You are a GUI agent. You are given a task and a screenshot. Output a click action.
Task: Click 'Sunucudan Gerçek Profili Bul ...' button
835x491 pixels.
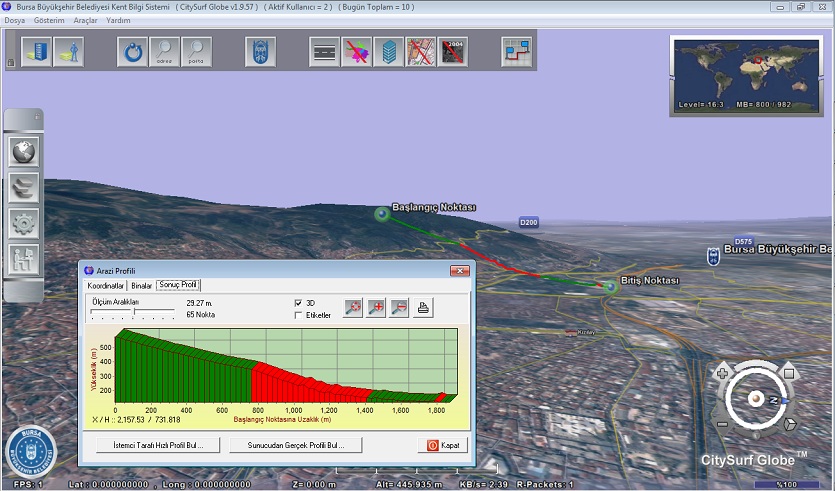pos(296,445)
